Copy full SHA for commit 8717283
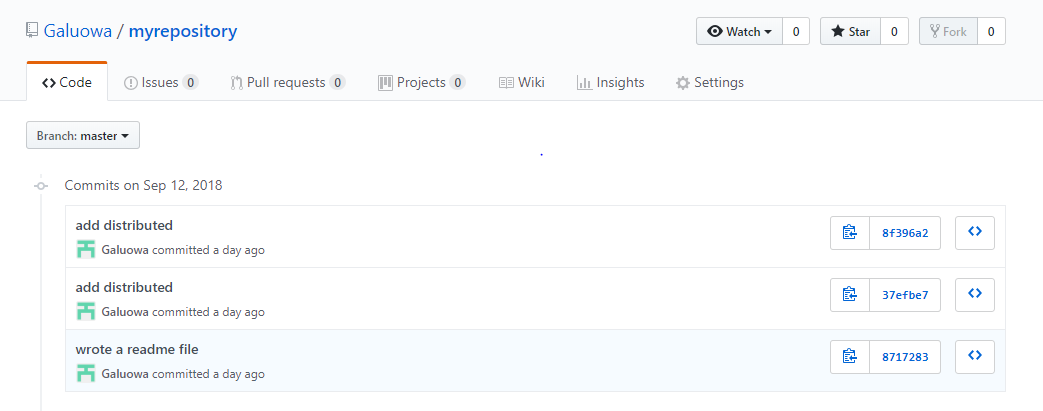 pyautogui.click(x=849, y=357)
